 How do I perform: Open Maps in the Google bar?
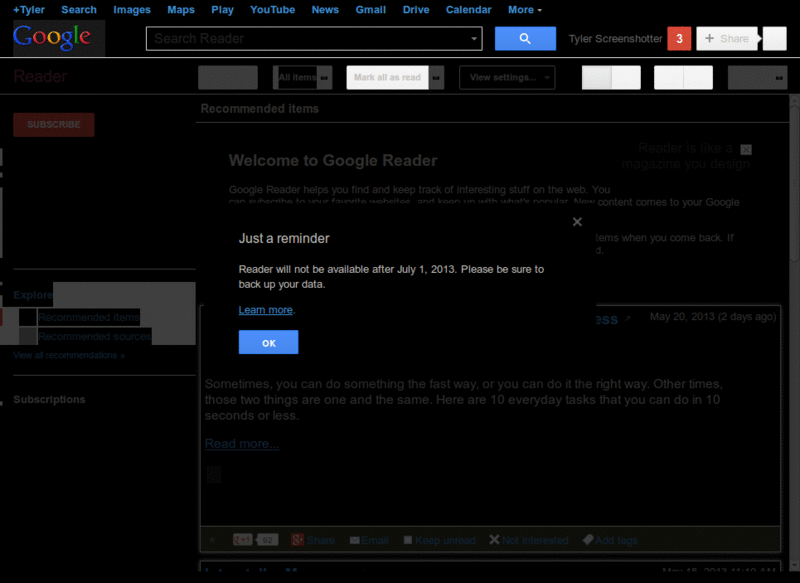point(181,10)
